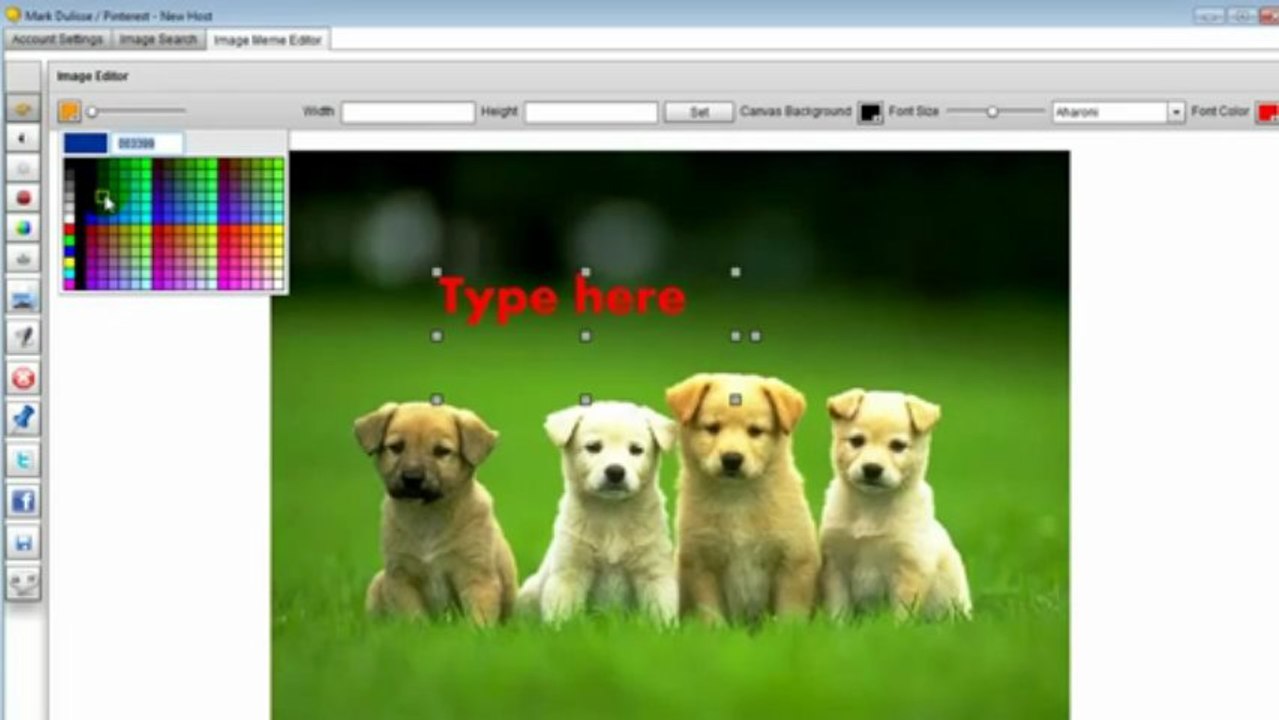Open the Image Search tab
Screen dimensions: 1279x720
[x=158, y=39]
